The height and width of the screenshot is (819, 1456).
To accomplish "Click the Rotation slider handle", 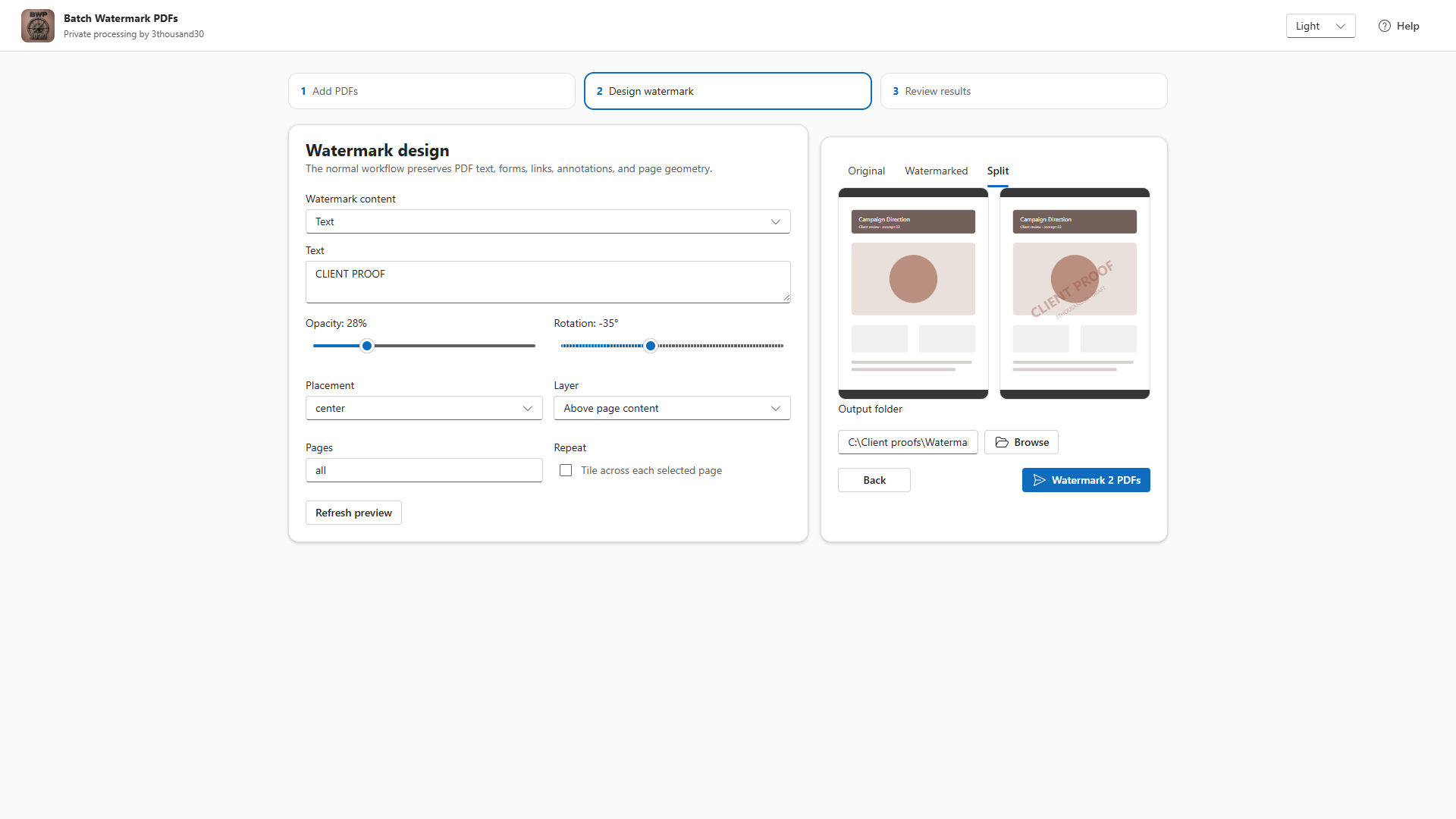I will coord(651,346).
